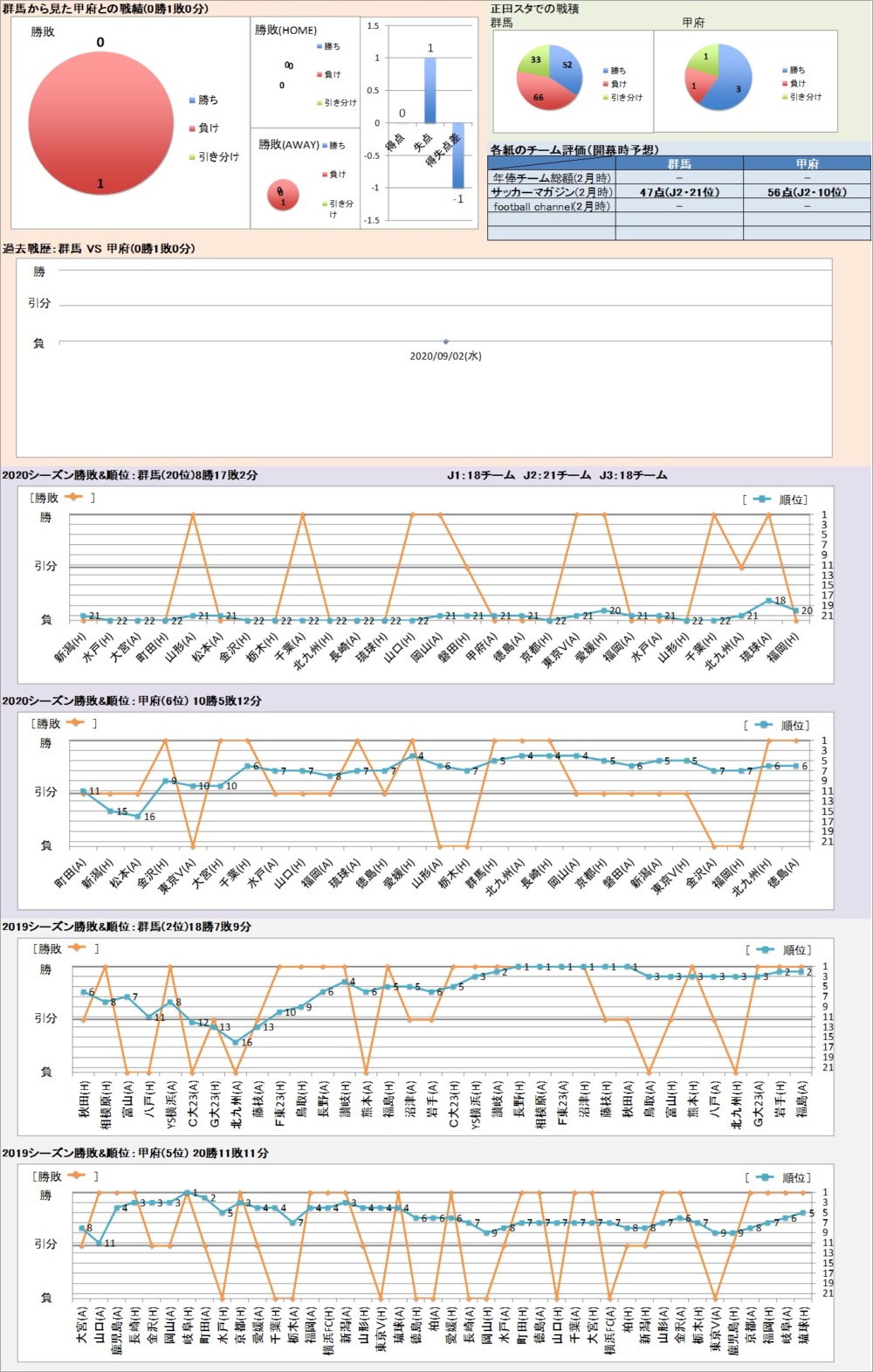873x1372 pixels.
Task: Click the red slice of the large 勝敗 pie
Action: point(100,122)
